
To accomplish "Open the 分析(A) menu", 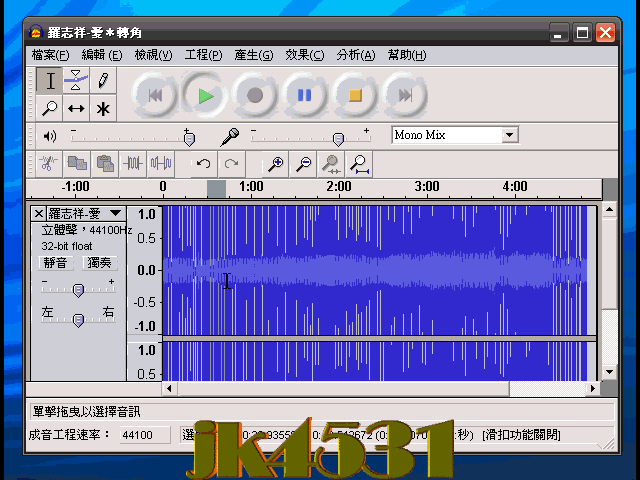I will coord(356,55).
